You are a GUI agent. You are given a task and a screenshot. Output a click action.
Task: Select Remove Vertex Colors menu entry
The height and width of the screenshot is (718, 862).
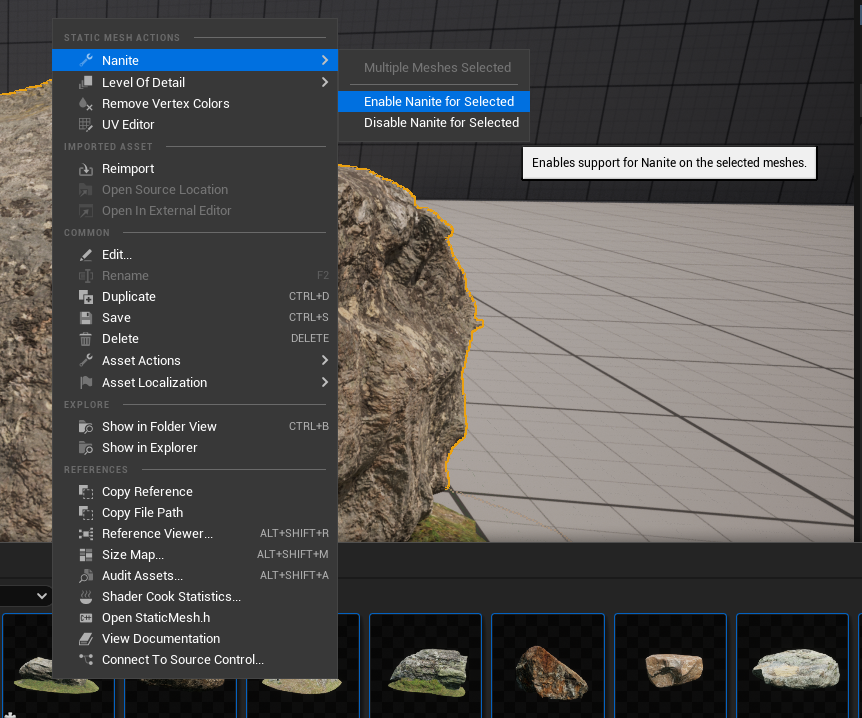(195, 103)
